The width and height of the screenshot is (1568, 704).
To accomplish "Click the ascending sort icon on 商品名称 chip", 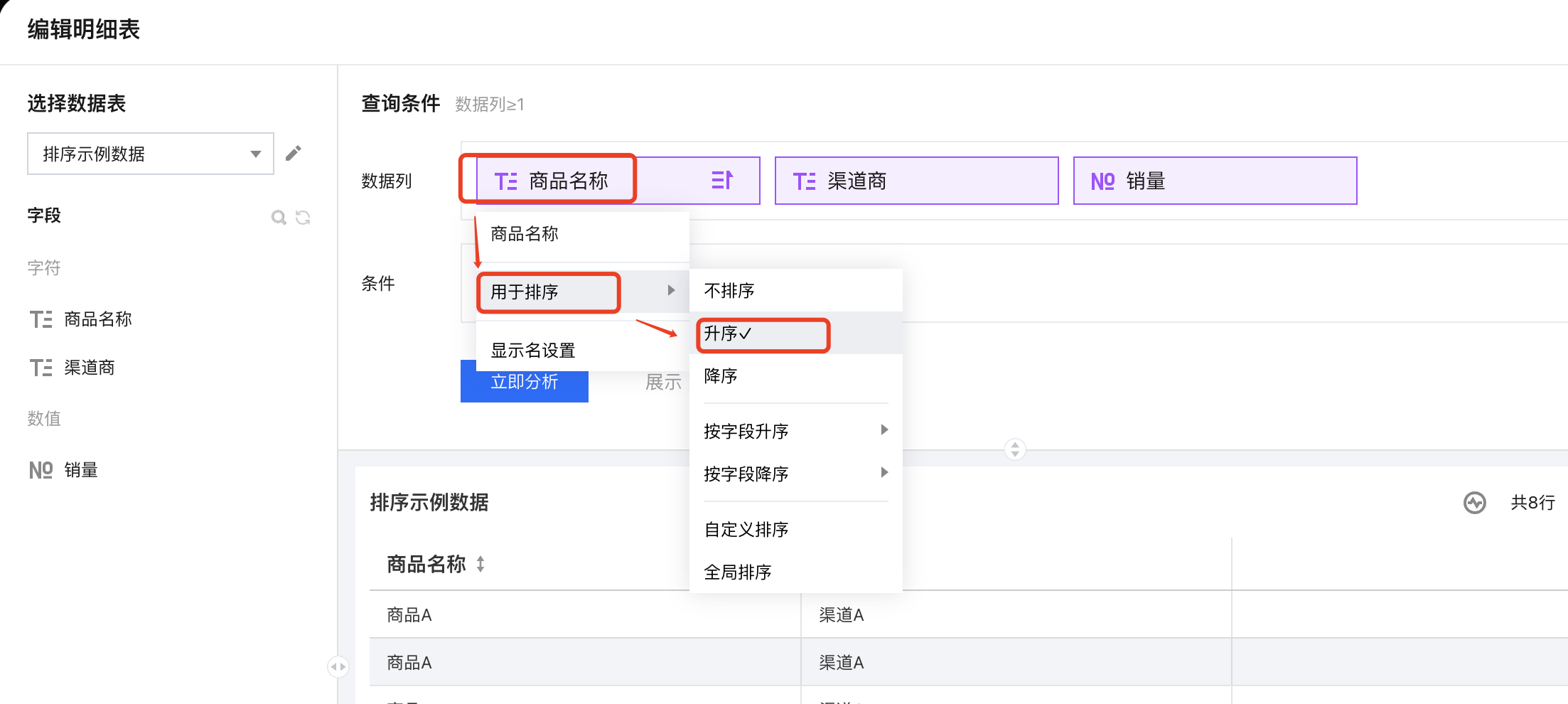I will click(721, 181).
